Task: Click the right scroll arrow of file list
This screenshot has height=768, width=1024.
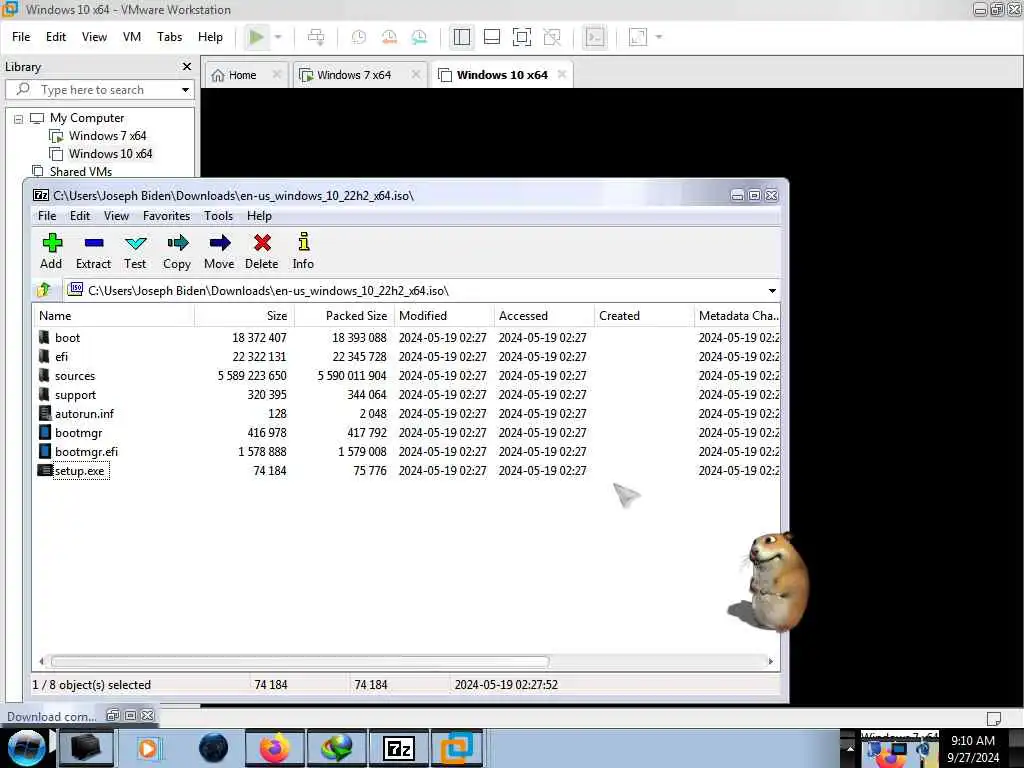Action: pyautogui.click(x=771, y=662)
